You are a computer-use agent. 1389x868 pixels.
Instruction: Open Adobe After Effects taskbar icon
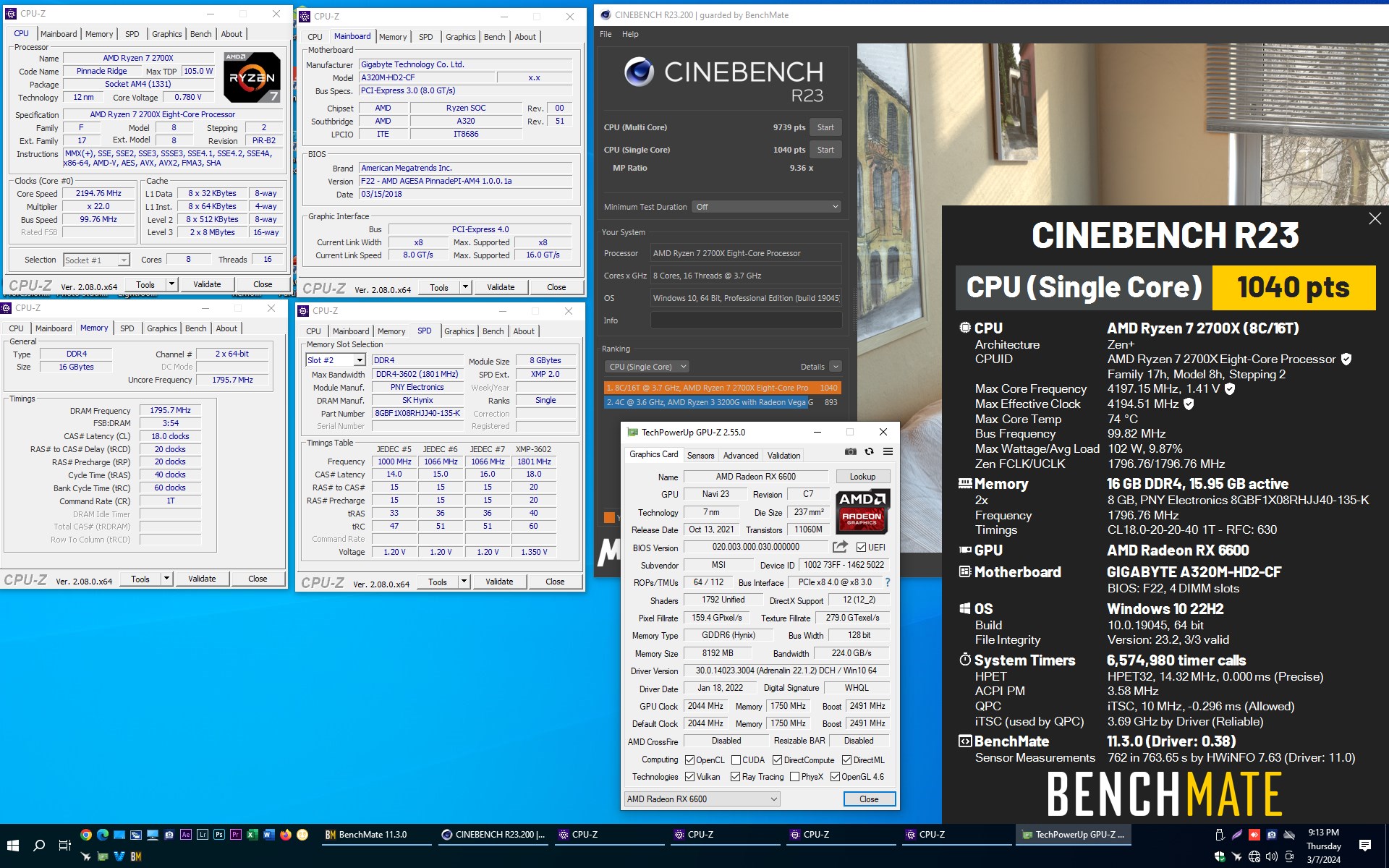[x=186, y=835]
